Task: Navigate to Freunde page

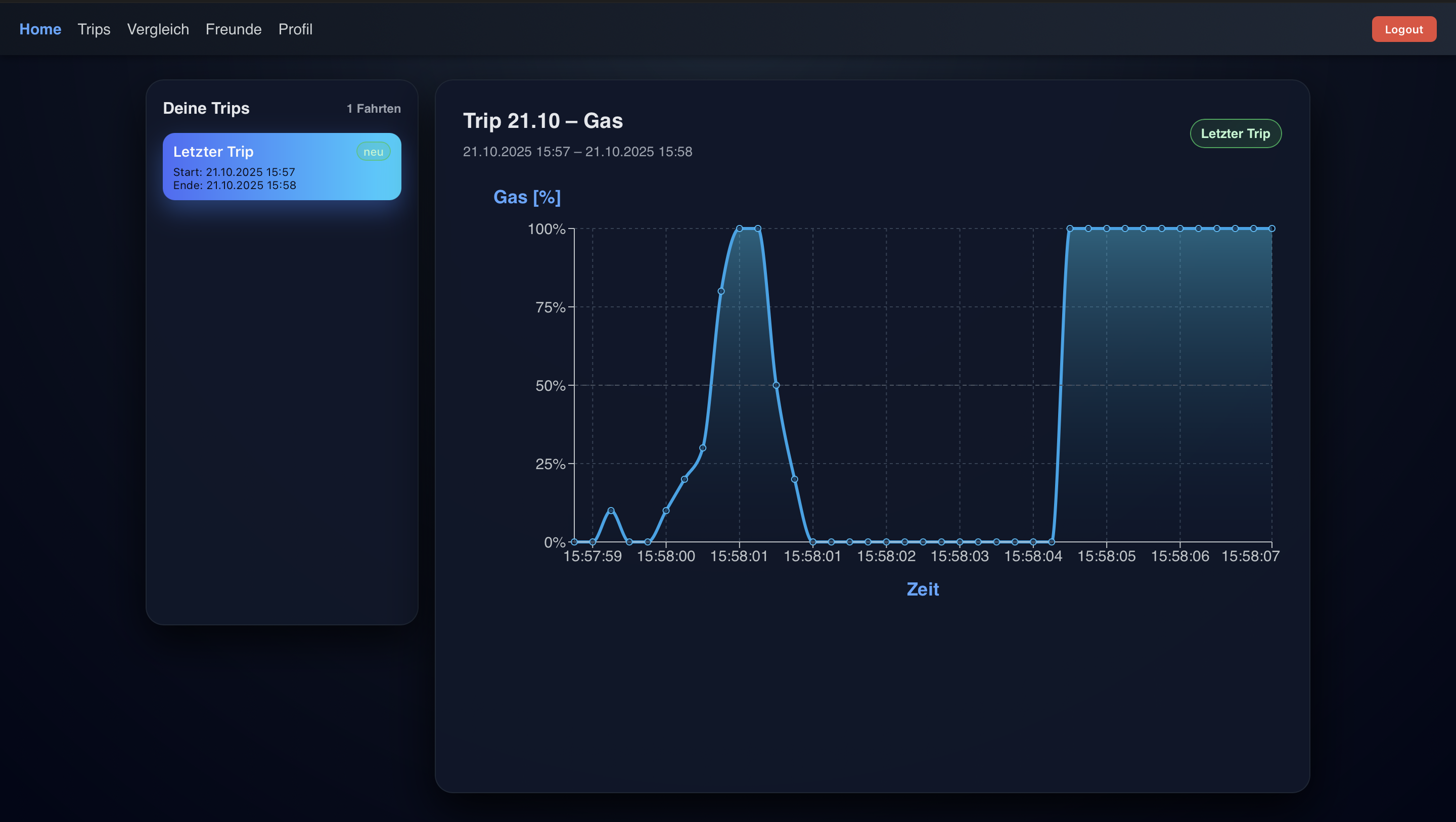Action: tap(234, 29)
